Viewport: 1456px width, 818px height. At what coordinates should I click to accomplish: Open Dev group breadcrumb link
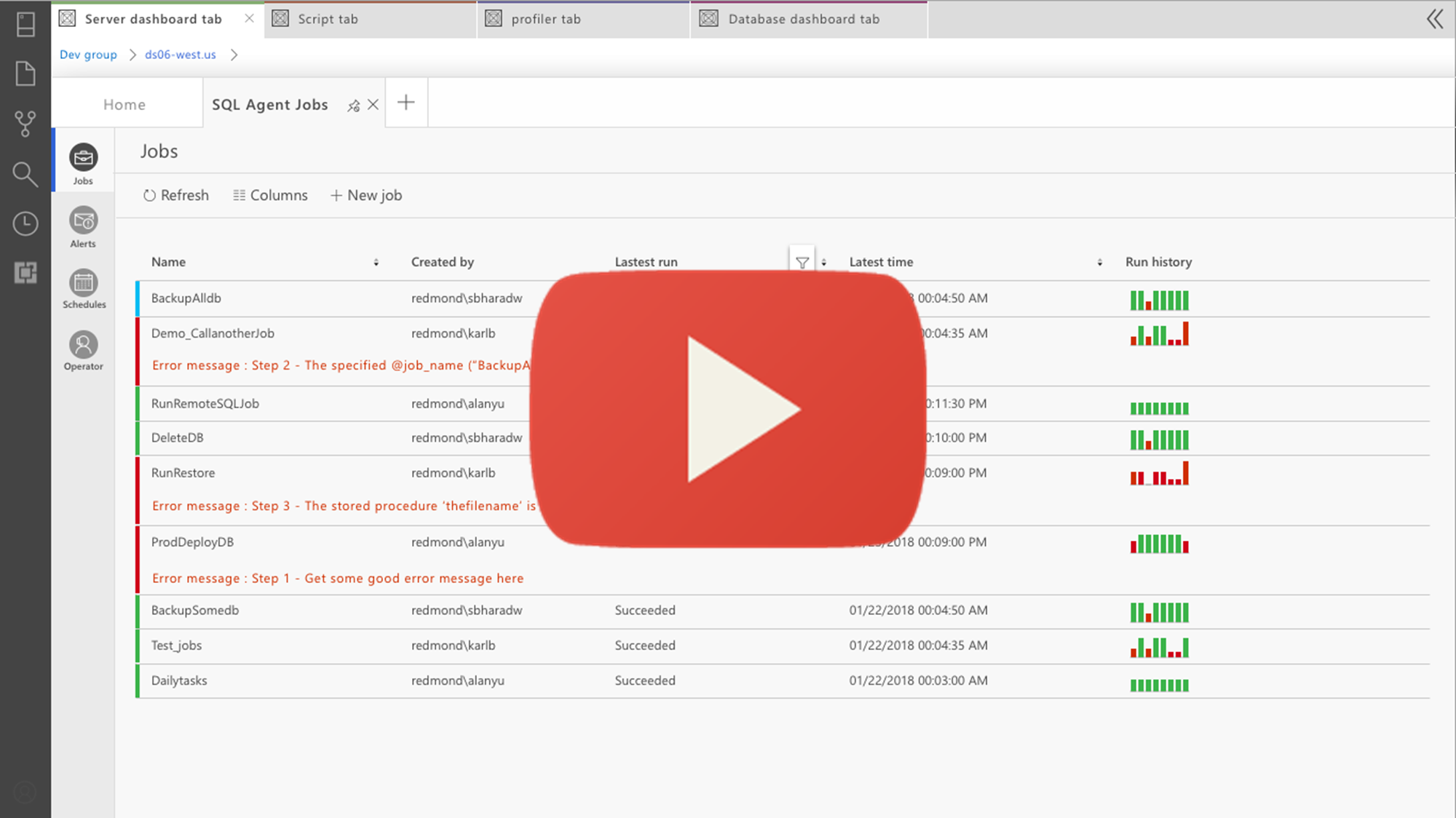click(x=88, y=55)
